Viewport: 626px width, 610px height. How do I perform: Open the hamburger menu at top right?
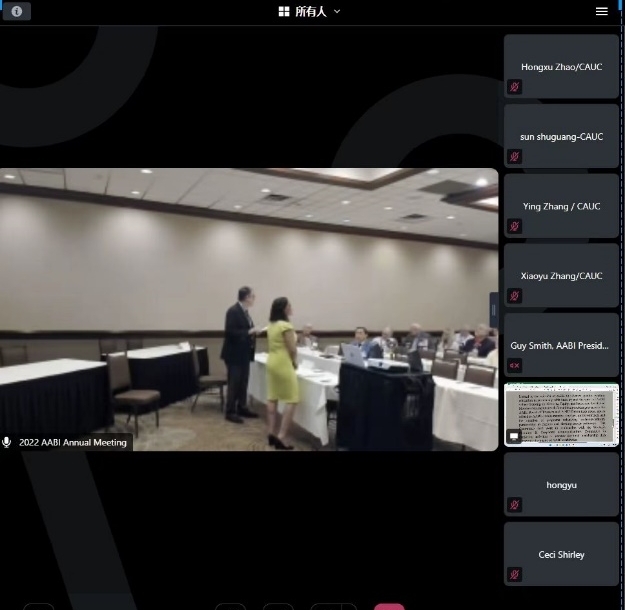tap(601, 11)
